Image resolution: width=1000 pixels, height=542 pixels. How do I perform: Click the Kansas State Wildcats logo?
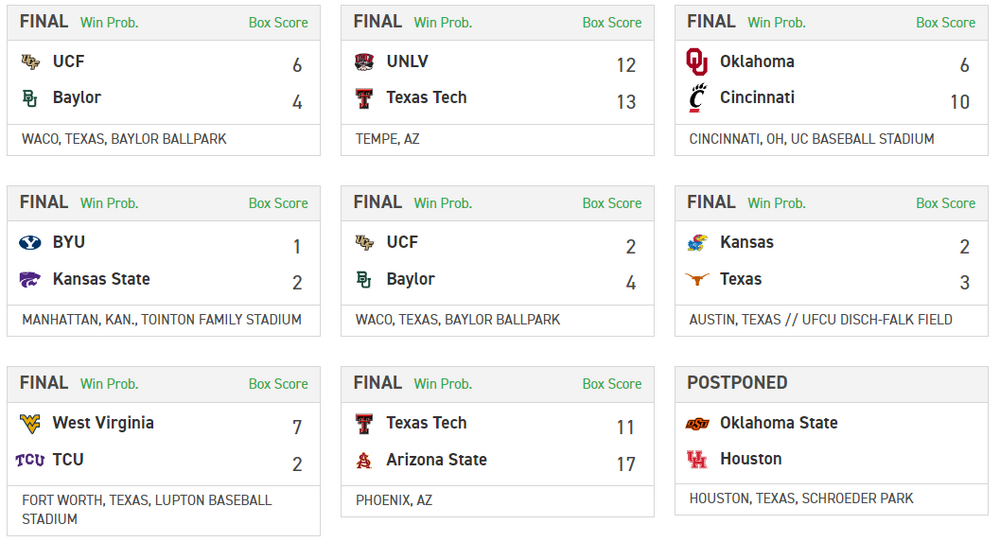tap(30, 279)
